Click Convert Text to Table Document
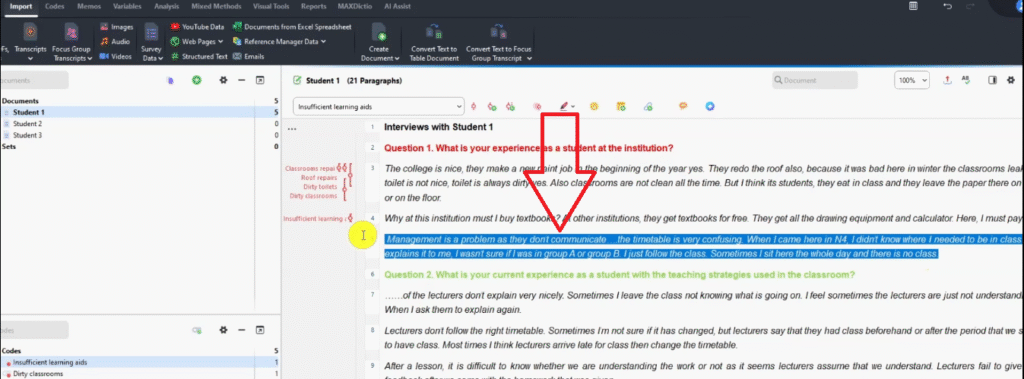1024x379 pixels. click(x=434, y=43)
